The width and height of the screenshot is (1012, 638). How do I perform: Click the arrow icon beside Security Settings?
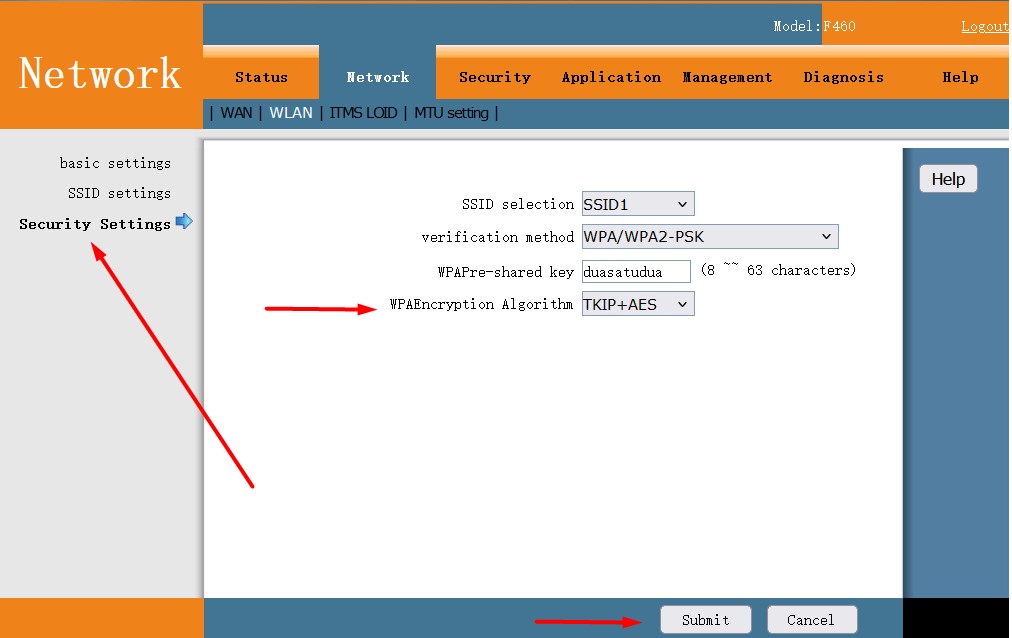click(x=184, y=223)
